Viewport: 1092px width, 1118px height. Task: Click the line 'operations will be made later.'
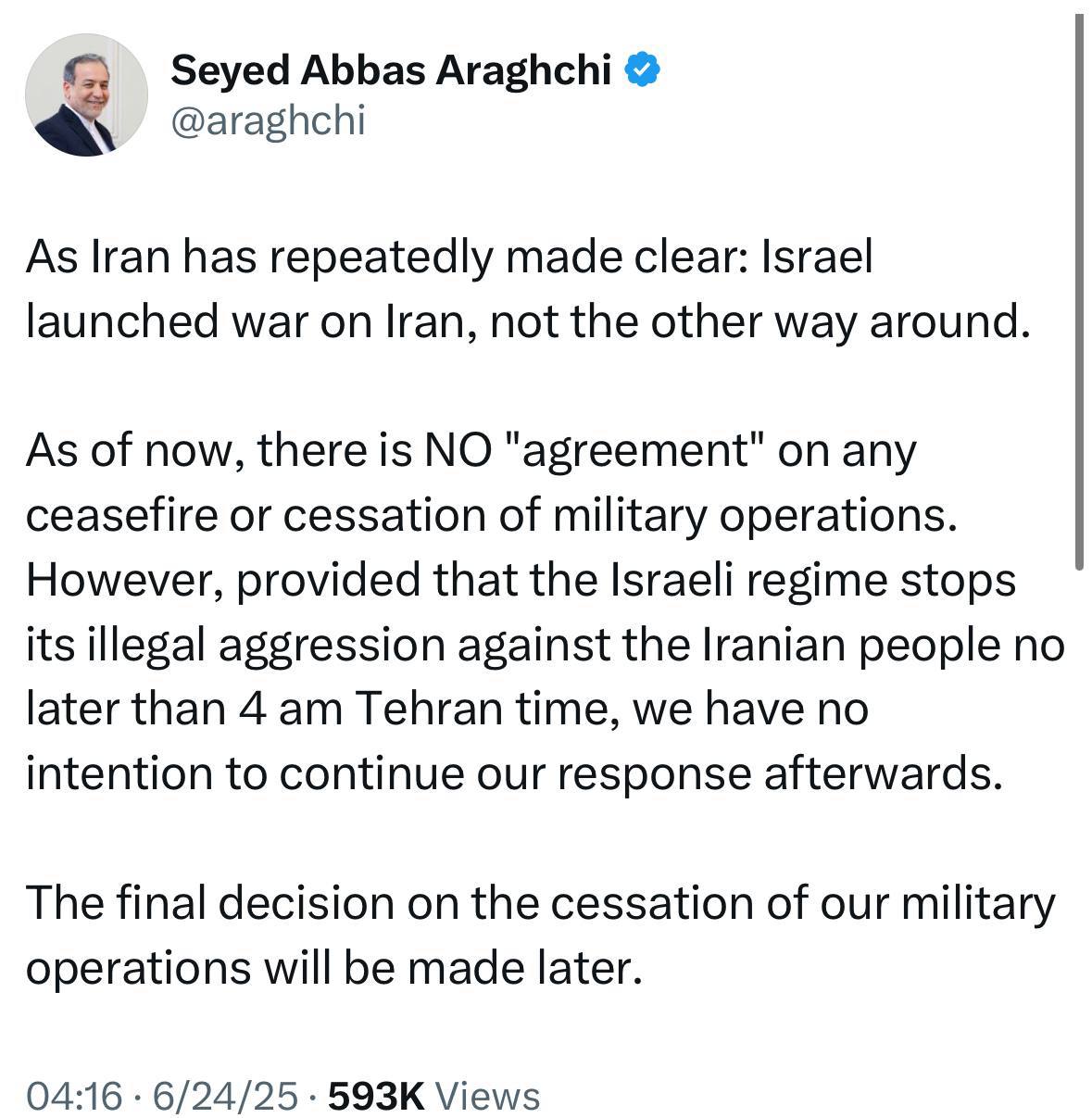(x=334, y=969)
